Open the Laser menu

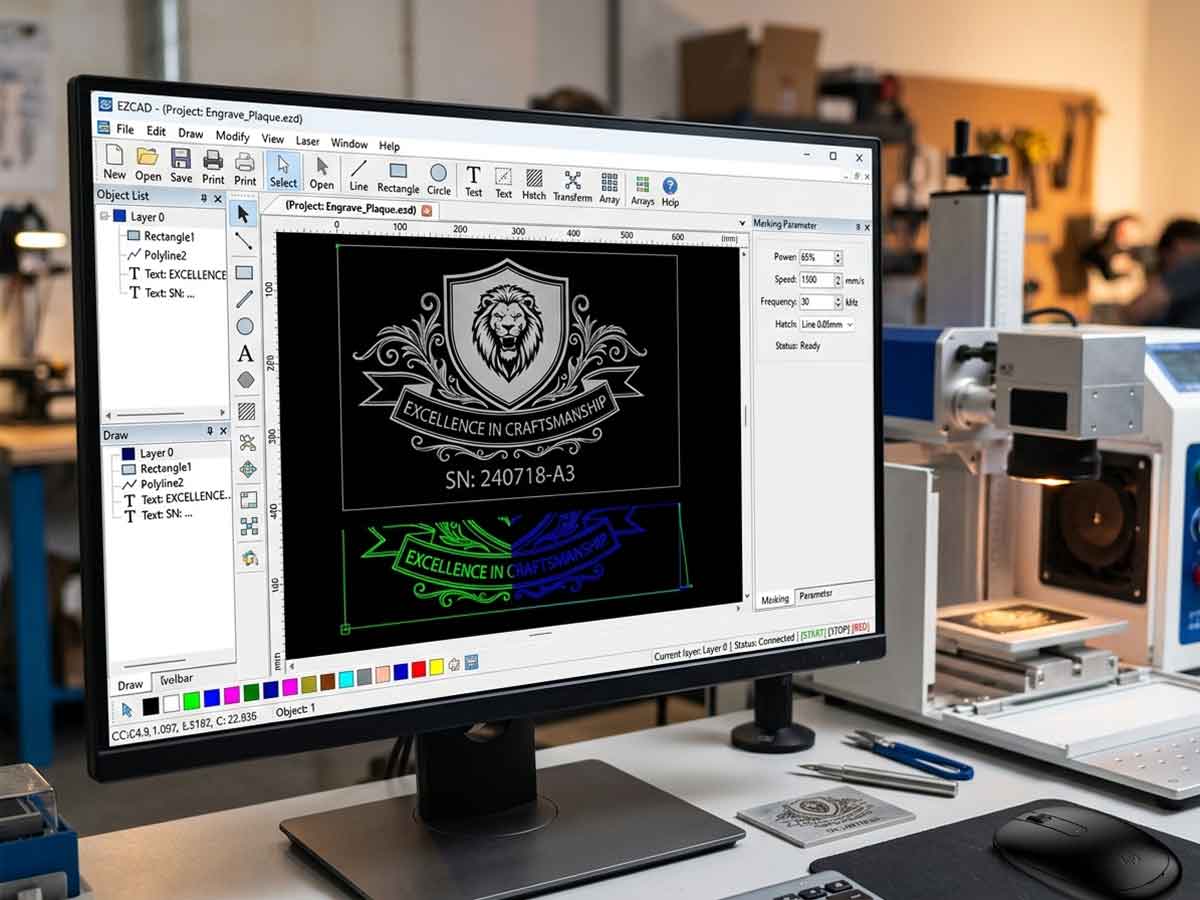(x=308, y=141)
